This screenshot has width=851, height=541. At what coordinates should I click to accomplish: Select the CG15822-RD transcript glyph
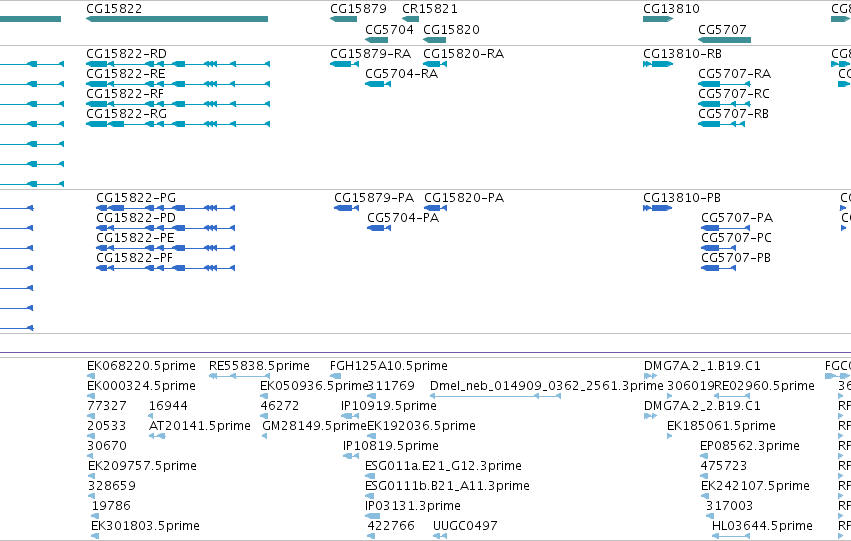(x=178, y=64)
